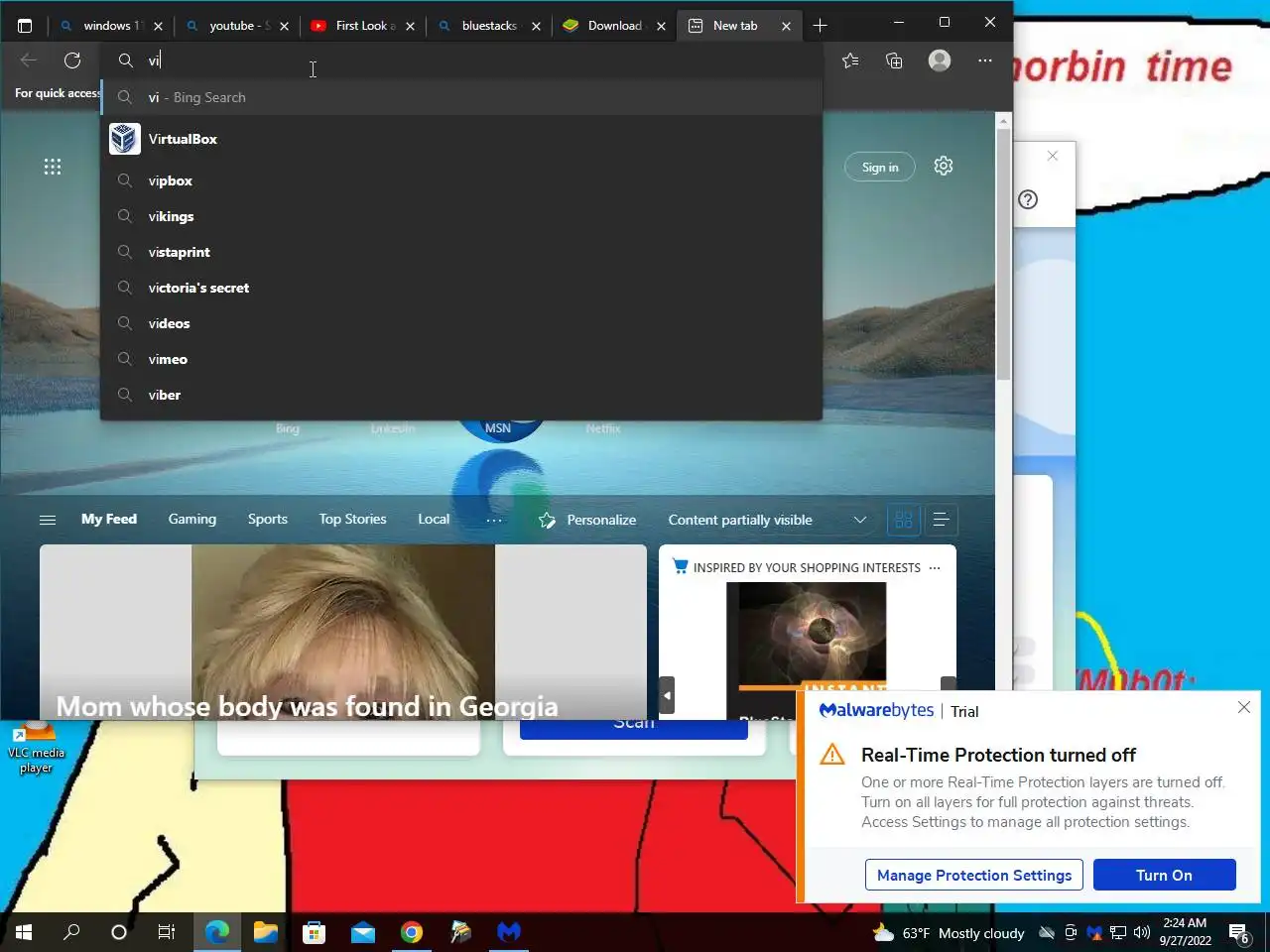The width and height of the screenshot is (1270, 952).
Task: Pick the vimeo search suggestion
Action: (x=461, y=359)
